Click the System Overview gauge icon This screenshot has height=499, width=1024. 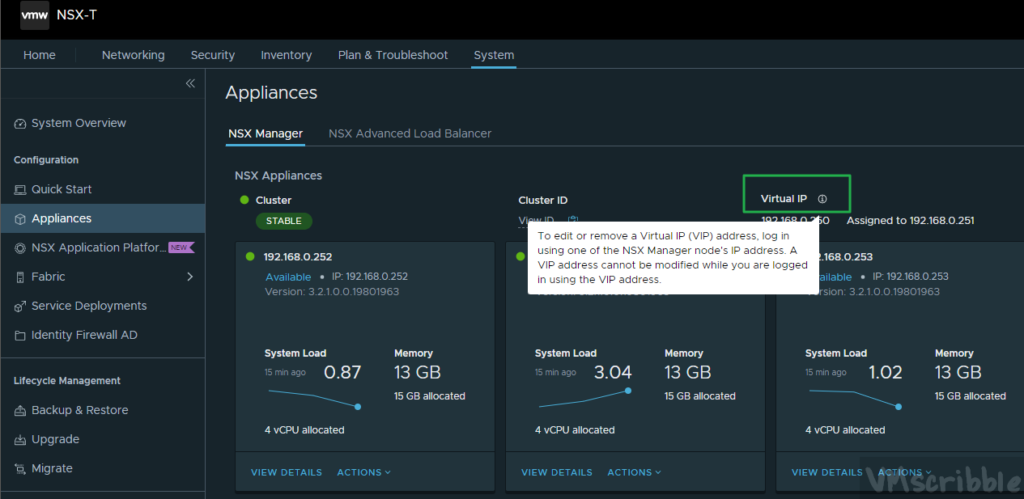20,123
